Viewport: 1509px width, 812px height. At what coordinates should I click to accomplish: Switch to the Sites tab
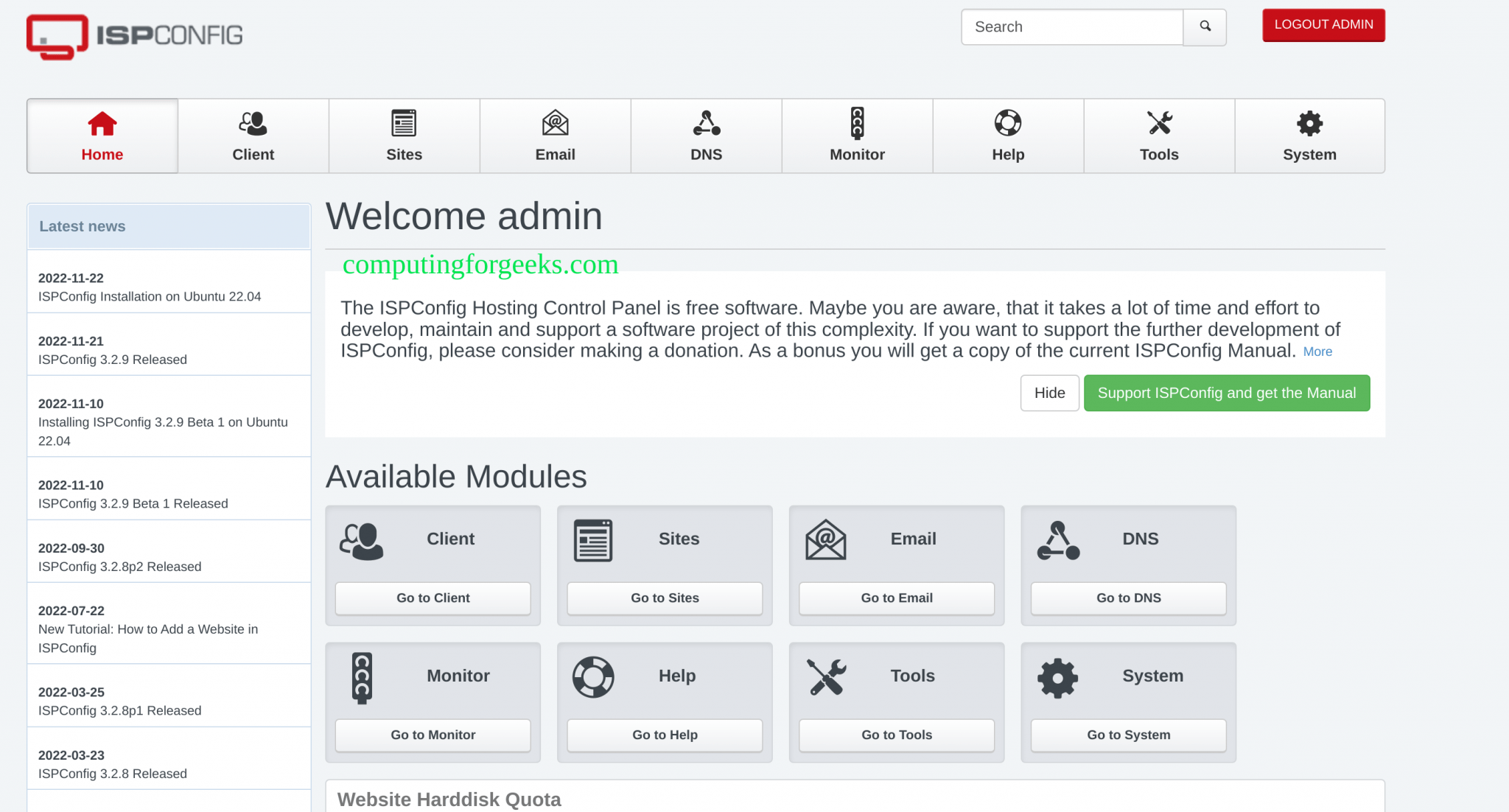click(404, 136)
